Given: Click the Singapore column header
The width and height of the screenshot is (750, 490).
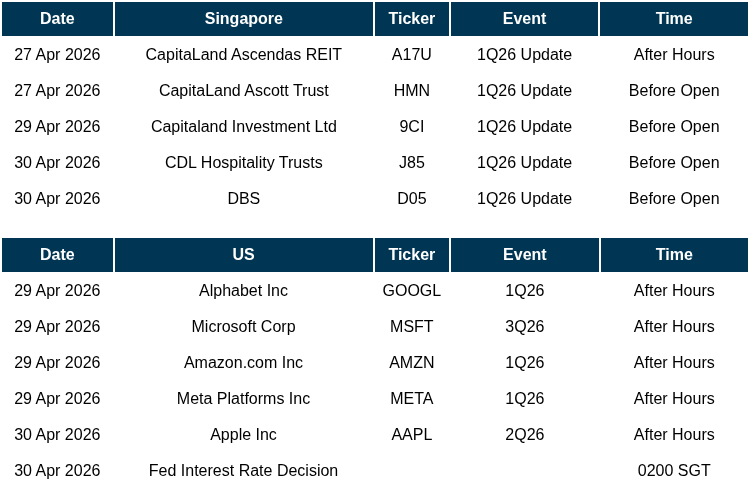Looking at the screenshot, I should point(243,19).
